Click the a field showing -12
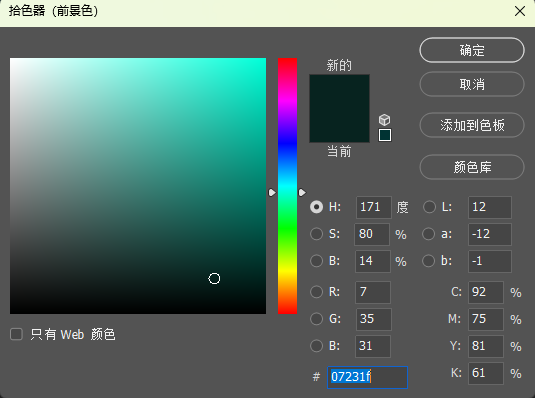The width and height of the screenshot is (535, 398). (490, 234)
